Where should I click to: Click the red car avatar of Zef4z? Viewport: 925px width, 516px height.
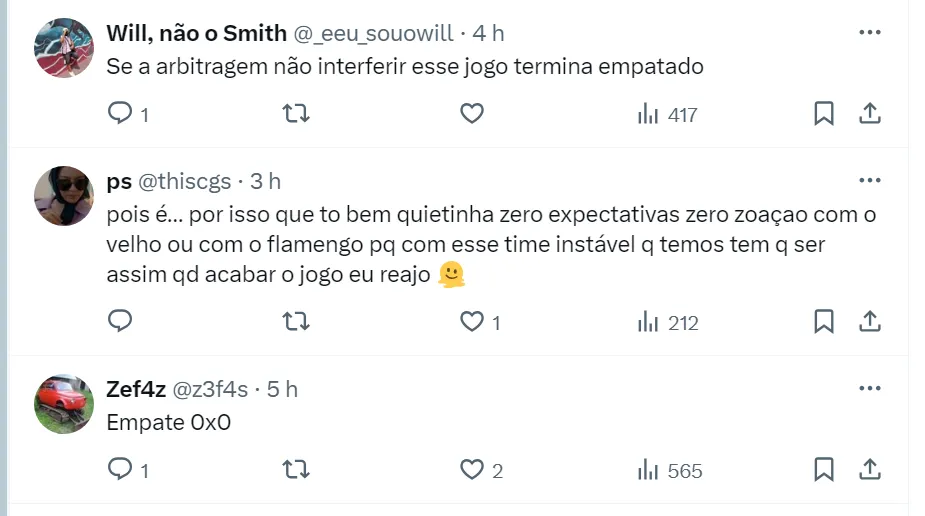coord(64,403)
